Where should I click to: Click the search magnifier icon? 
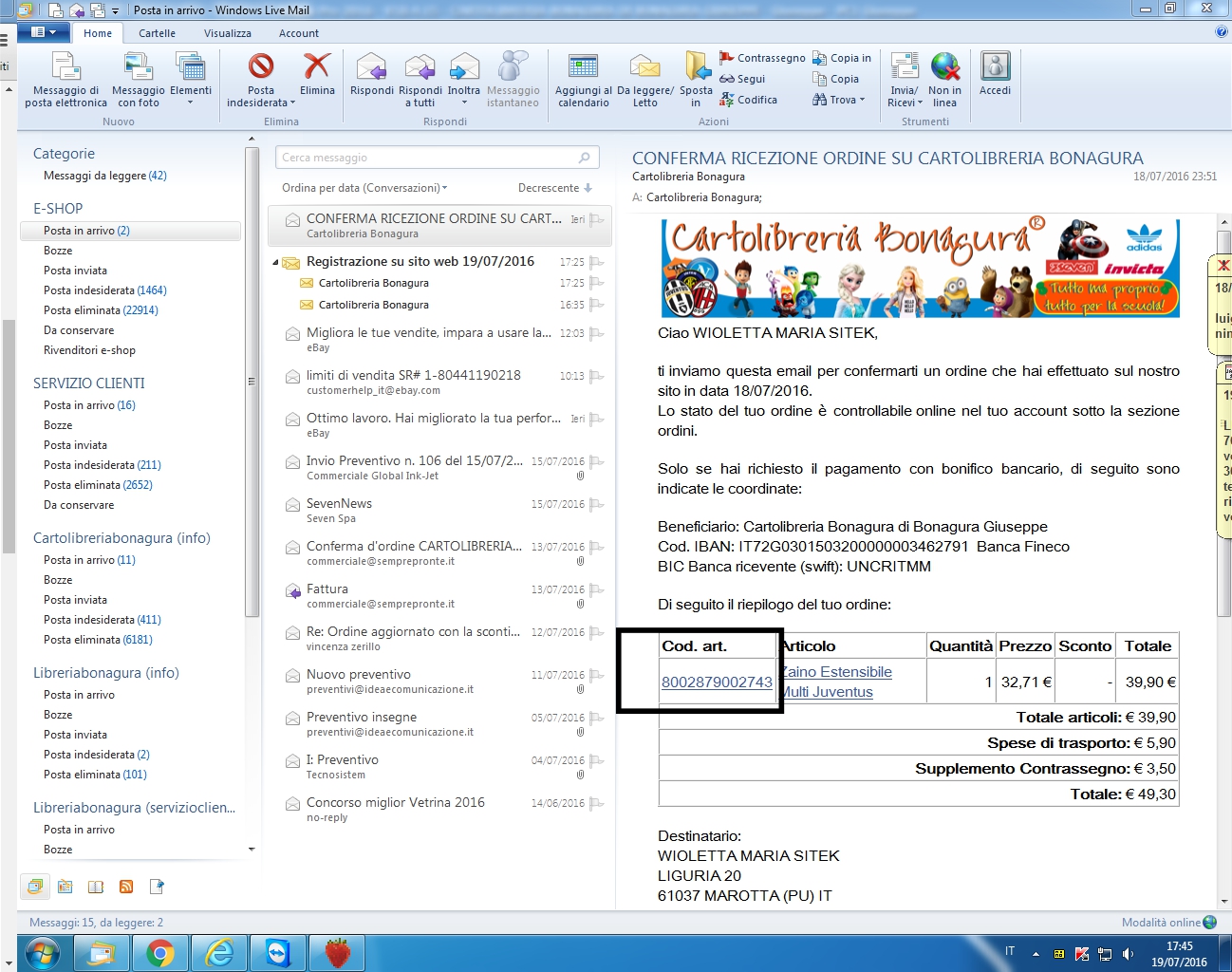[585, 158]
